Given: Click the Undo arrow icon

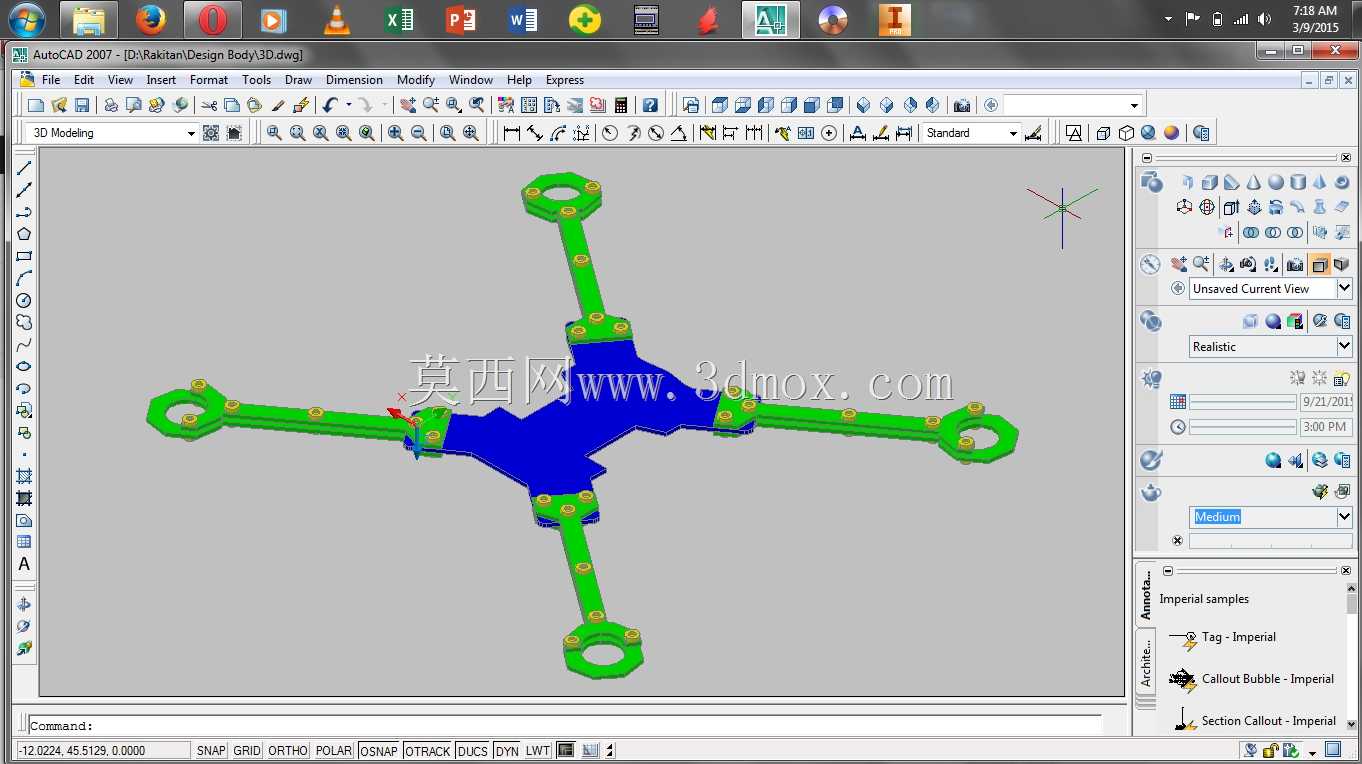Looking at the screenshot, I should pyautogui.click(x=330, y=105).
